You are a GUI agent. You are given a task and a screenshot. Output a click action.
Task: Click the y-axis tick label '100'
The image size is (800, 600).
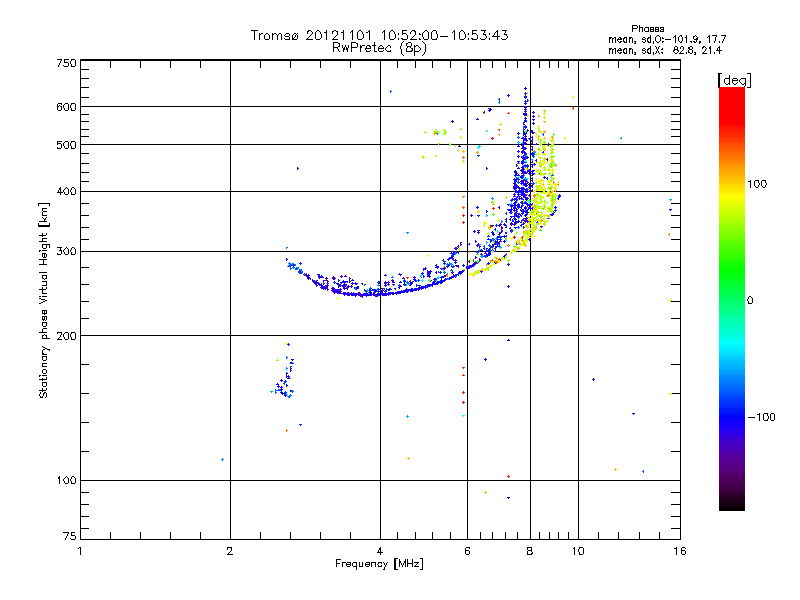(66, 480)
